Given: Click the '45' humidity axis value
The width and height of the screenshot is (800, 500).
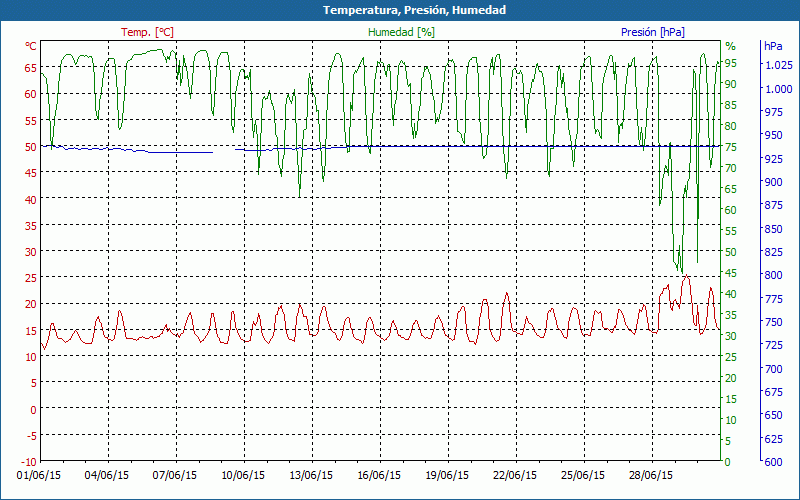Looking at the screenshot, I should point(731,273).
